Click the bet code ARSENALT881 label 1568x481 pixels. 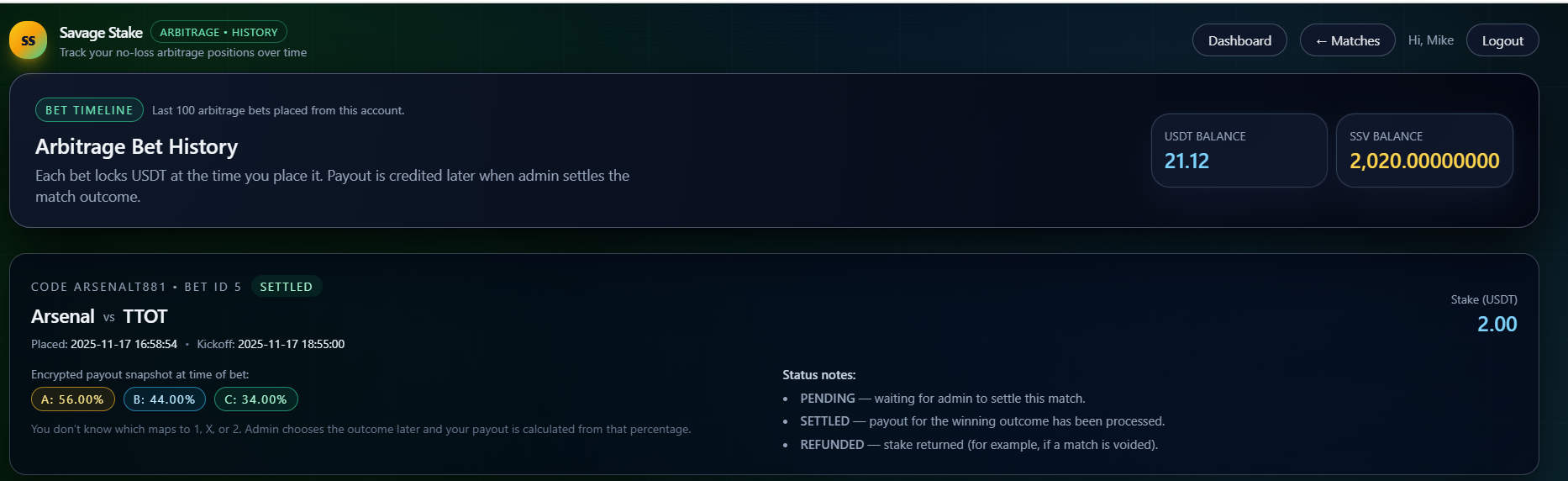pyautogui.click(x=99, y=287)
